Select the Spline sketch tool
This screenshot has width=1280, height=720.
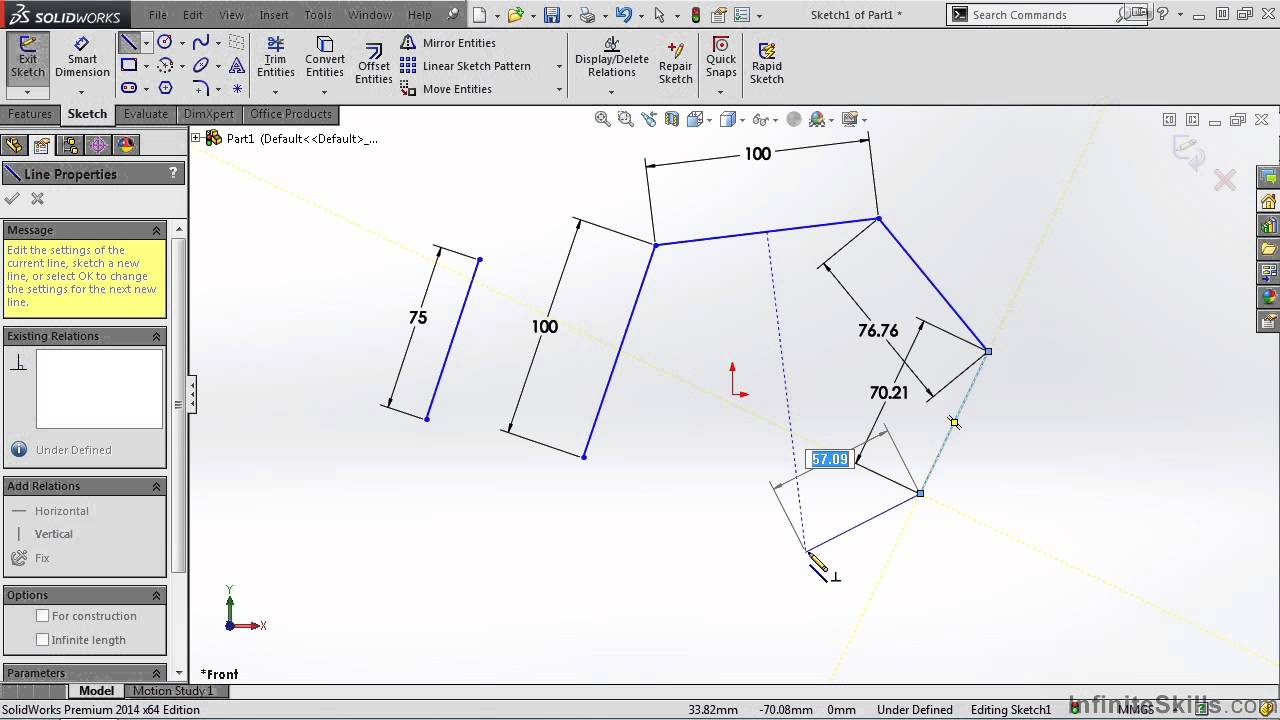click(201, 42)
